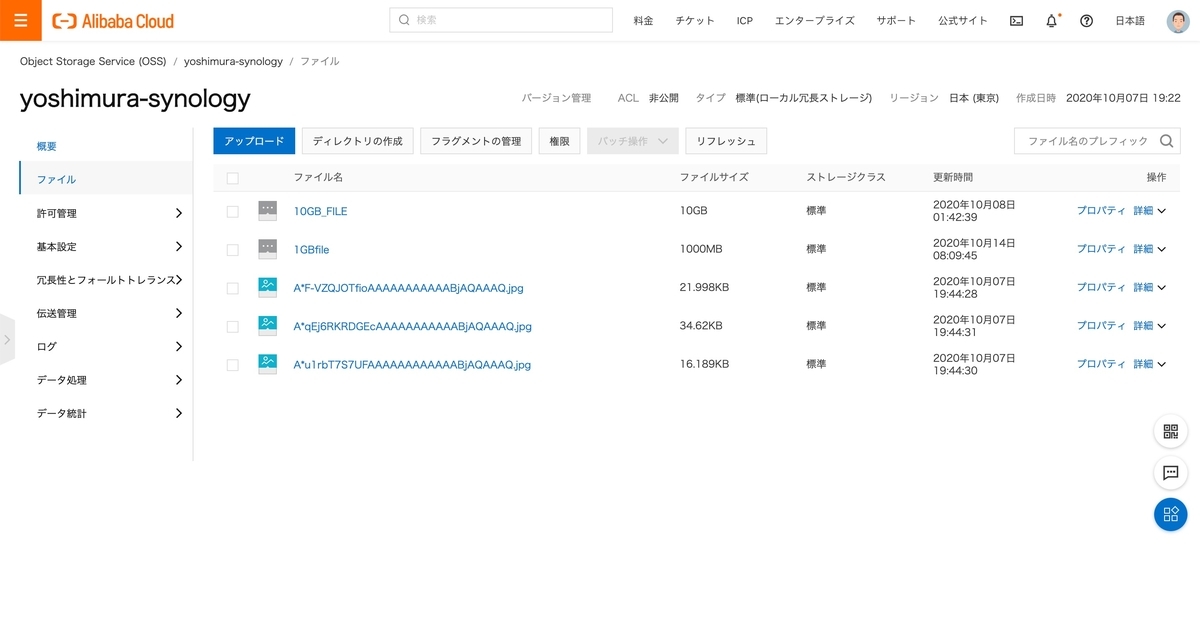Open プロパティ link for 1GBfile

1100,249
